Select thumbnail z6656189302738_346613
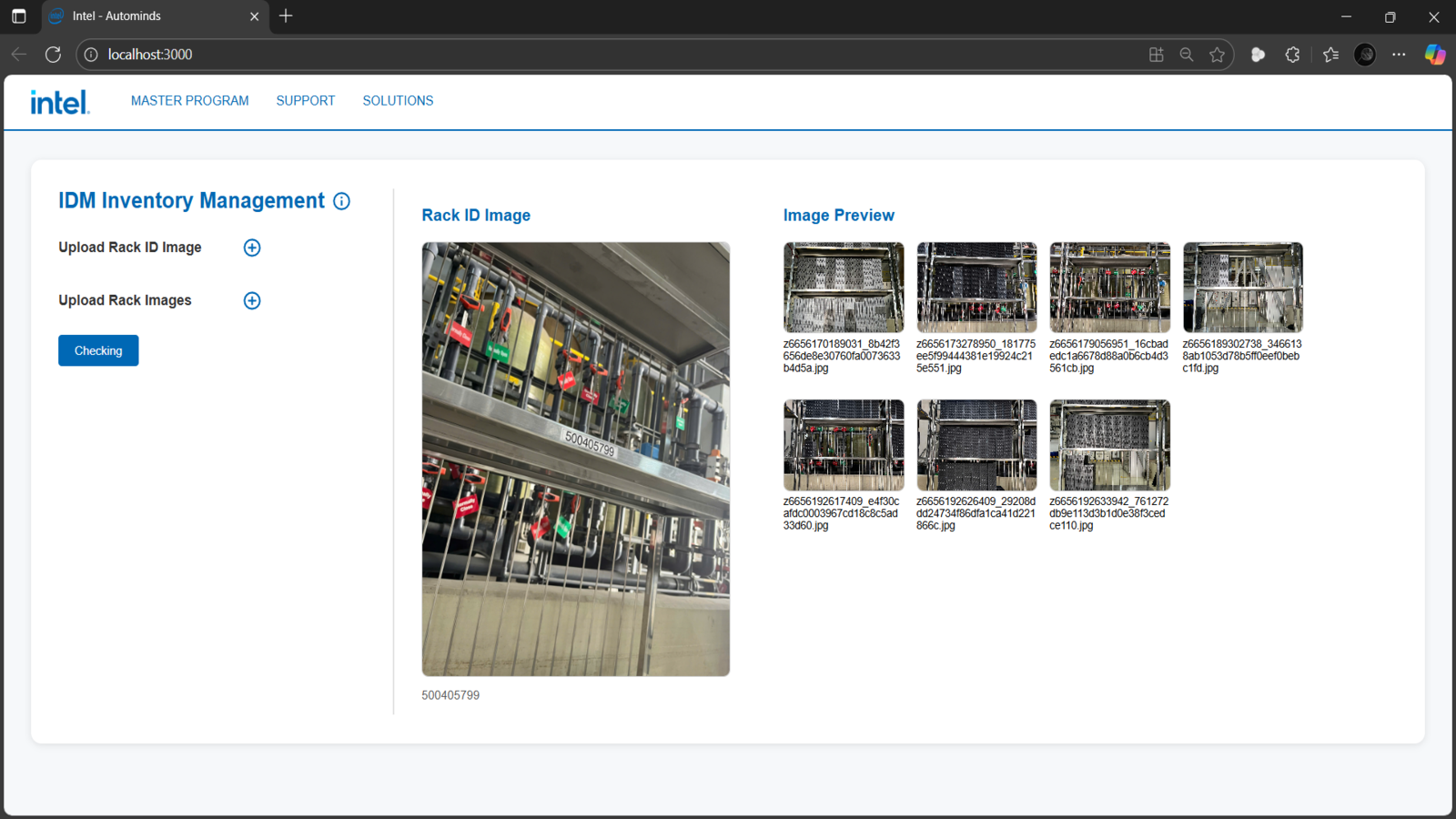 pyautogui.click(x=1243, y=288)
